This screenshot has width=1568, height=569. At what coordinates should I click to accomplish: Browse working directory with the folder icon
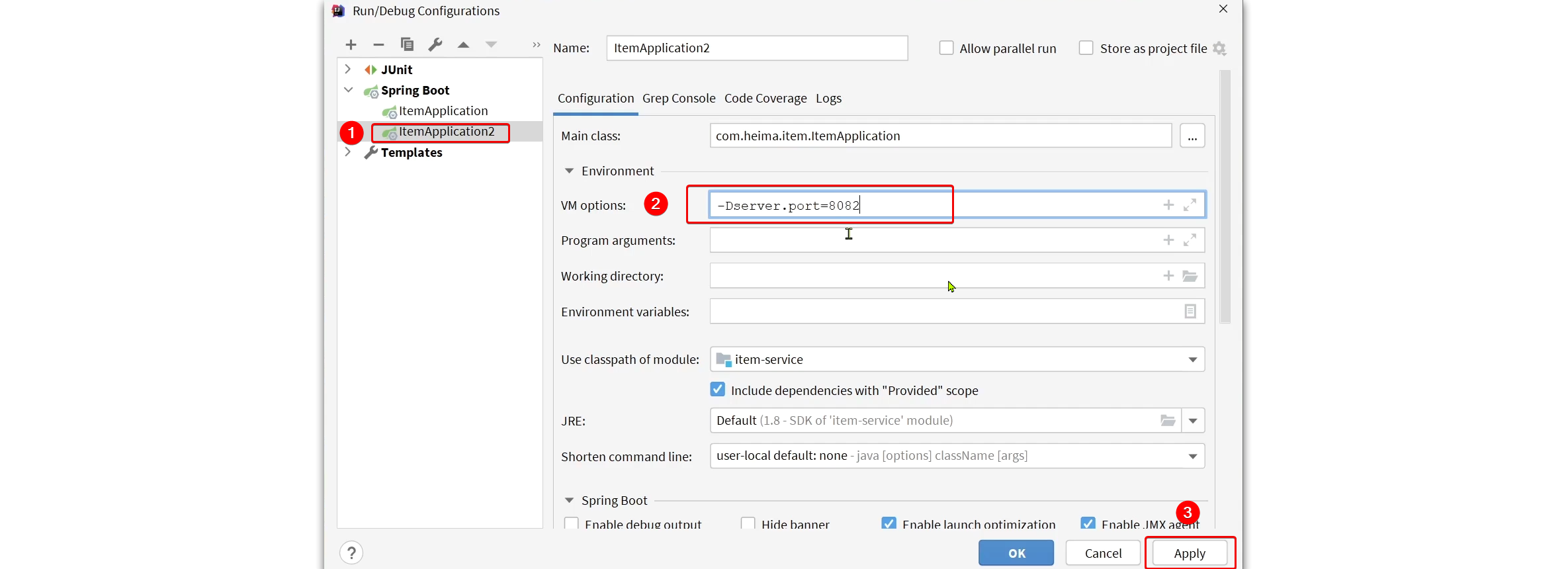1190,276
